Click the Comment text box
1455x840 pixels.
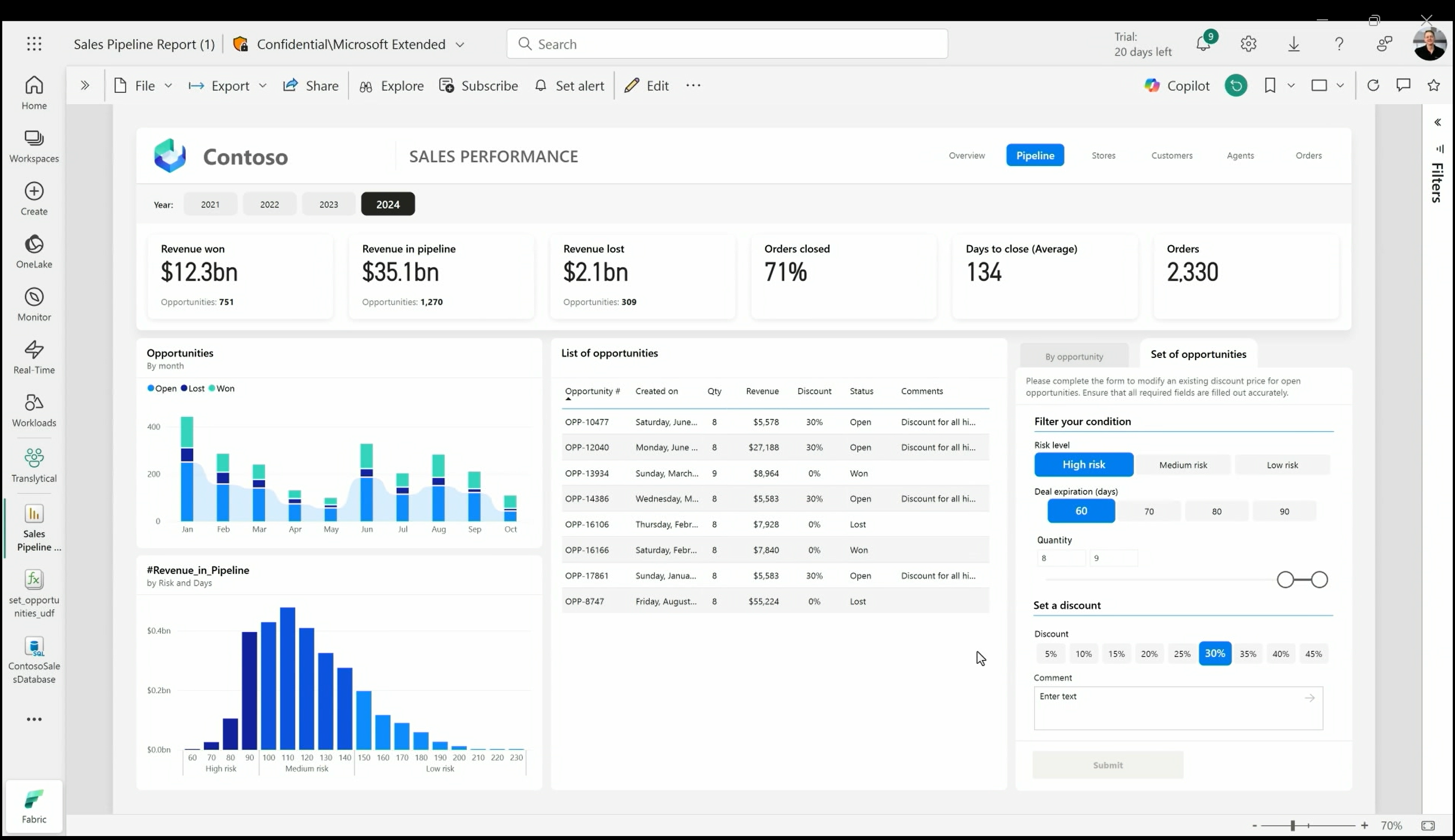pyautogui.click(x=1178, y=709)
